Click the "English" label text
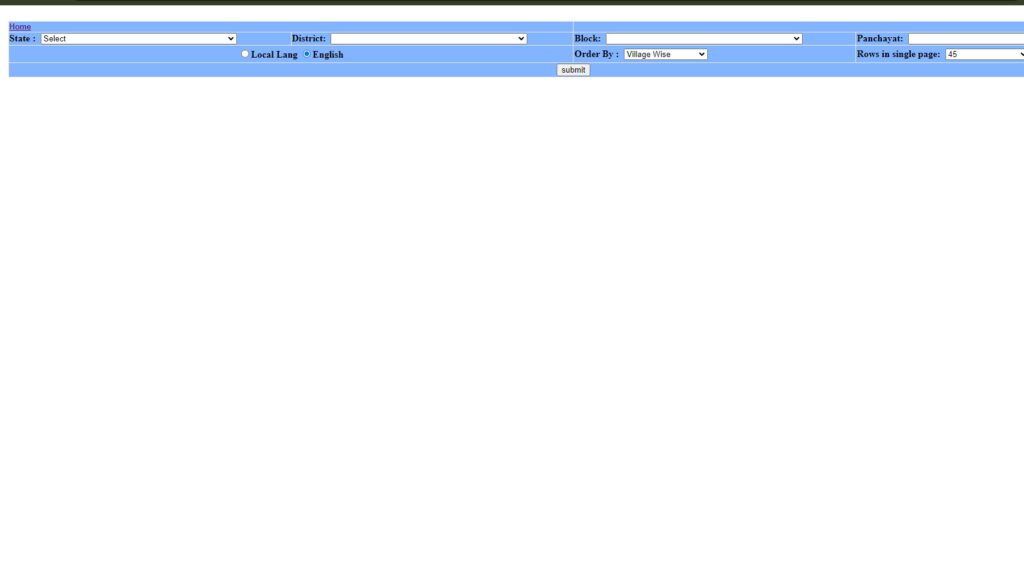 [328, 55]
